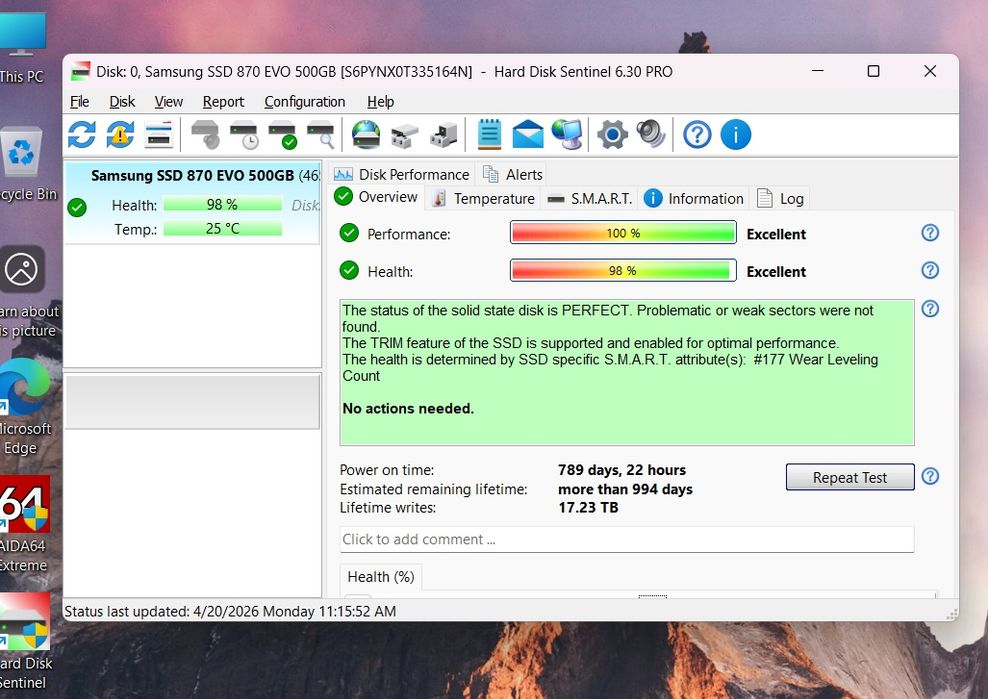Open the S.M.A.R.T. tab
The height and width of the screenshot is (699, 988).
tap(589, 199)
